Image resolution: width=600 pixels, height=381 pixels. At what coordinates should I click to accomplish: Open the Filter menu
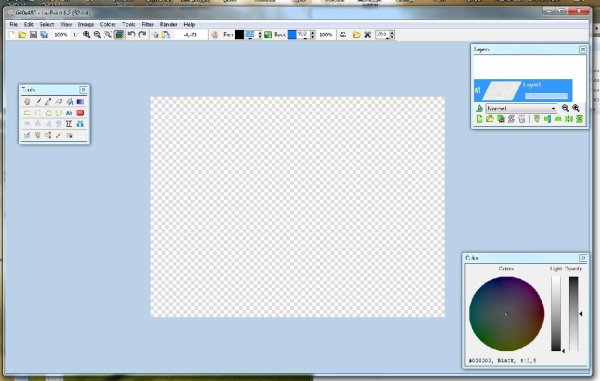click(x=148, y=24)
